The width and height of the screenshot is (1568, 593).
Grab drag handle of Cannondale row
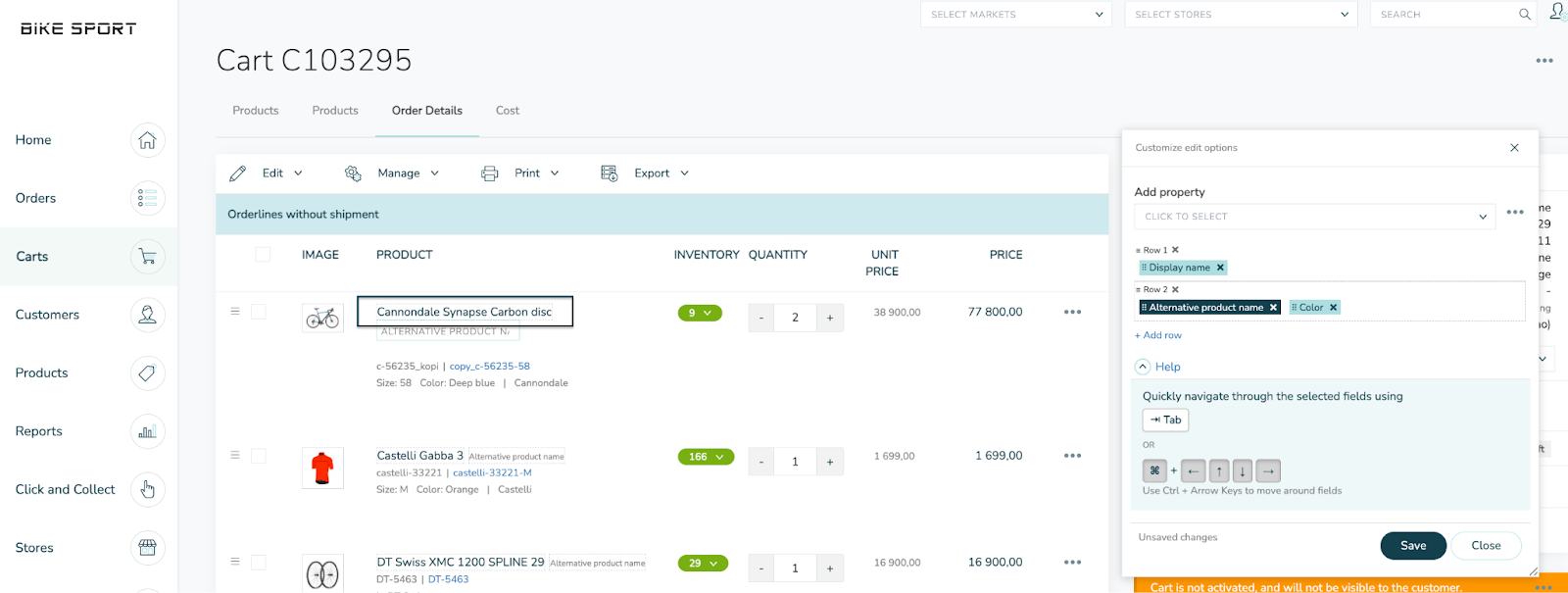tap(235, 312)
